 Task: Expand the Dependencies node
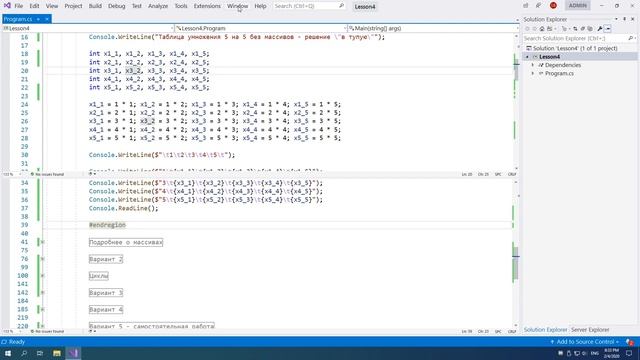coord(533,65)
